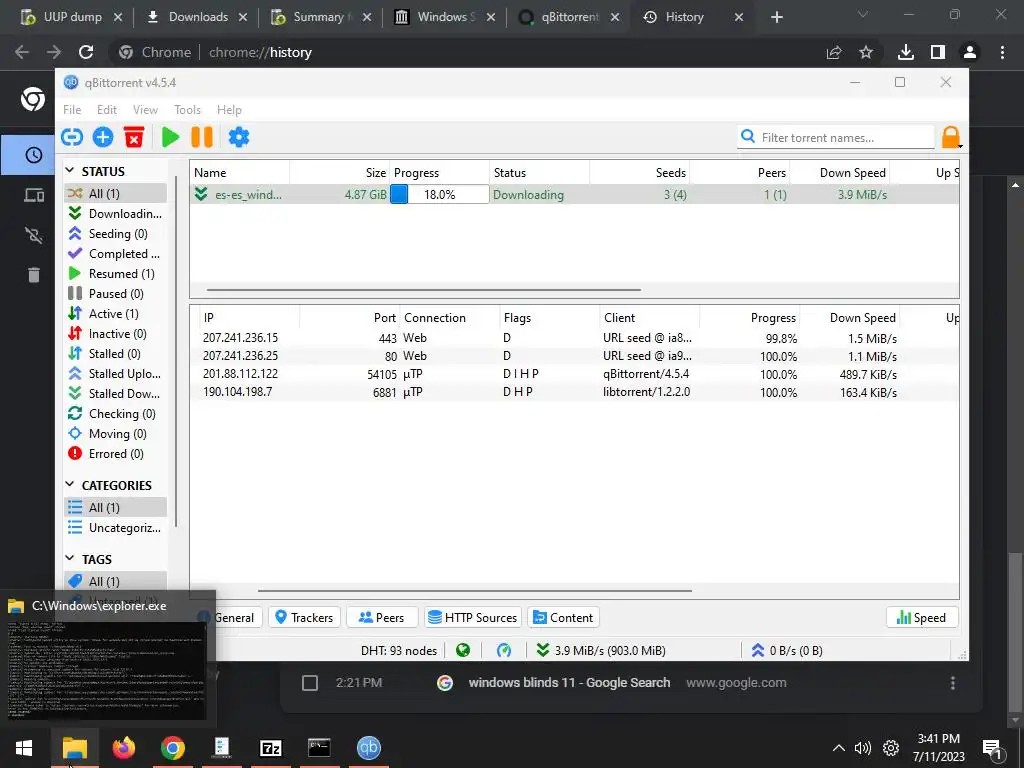Click the red Remove torrent icon
The width and height of the screenshot is (1024, 768).
coord(134,137)
